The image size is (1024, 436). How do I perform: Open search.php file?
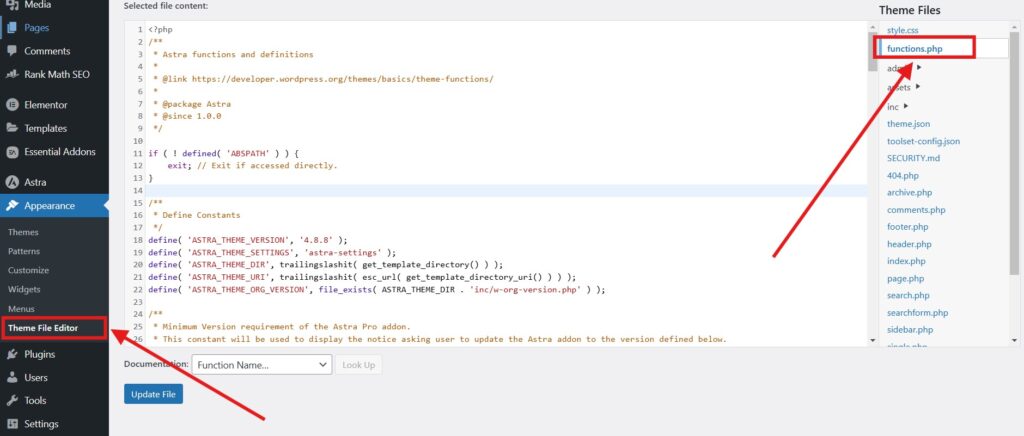pos(908,296)
